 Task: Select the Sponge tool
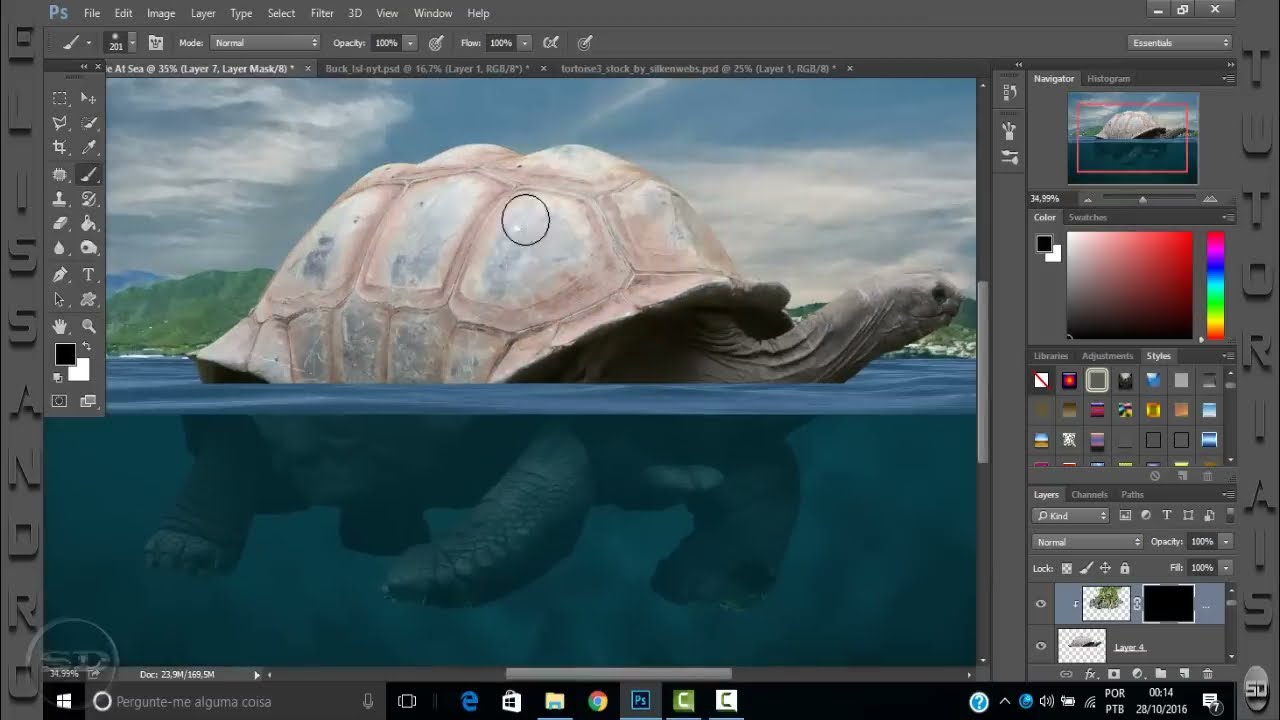88,248
